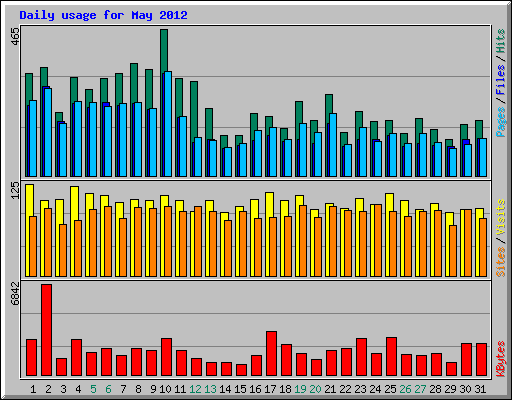The image size is (512, 400).
Task: Click the blue "Files" legend label
Action: tap(500, 79)
